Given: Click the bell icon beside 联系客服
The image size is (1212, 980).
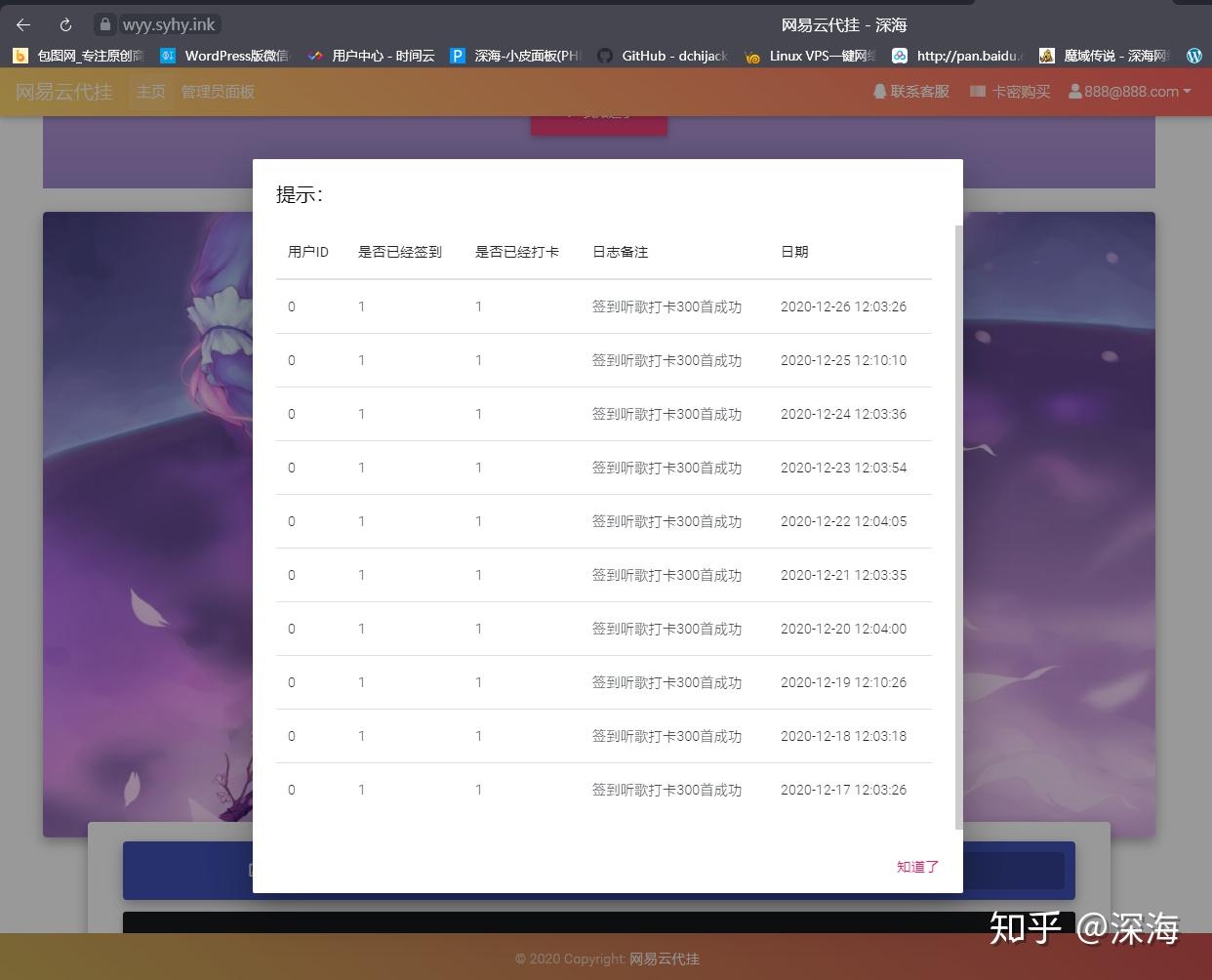Looking at the screenshot, I should click(880, 91).
